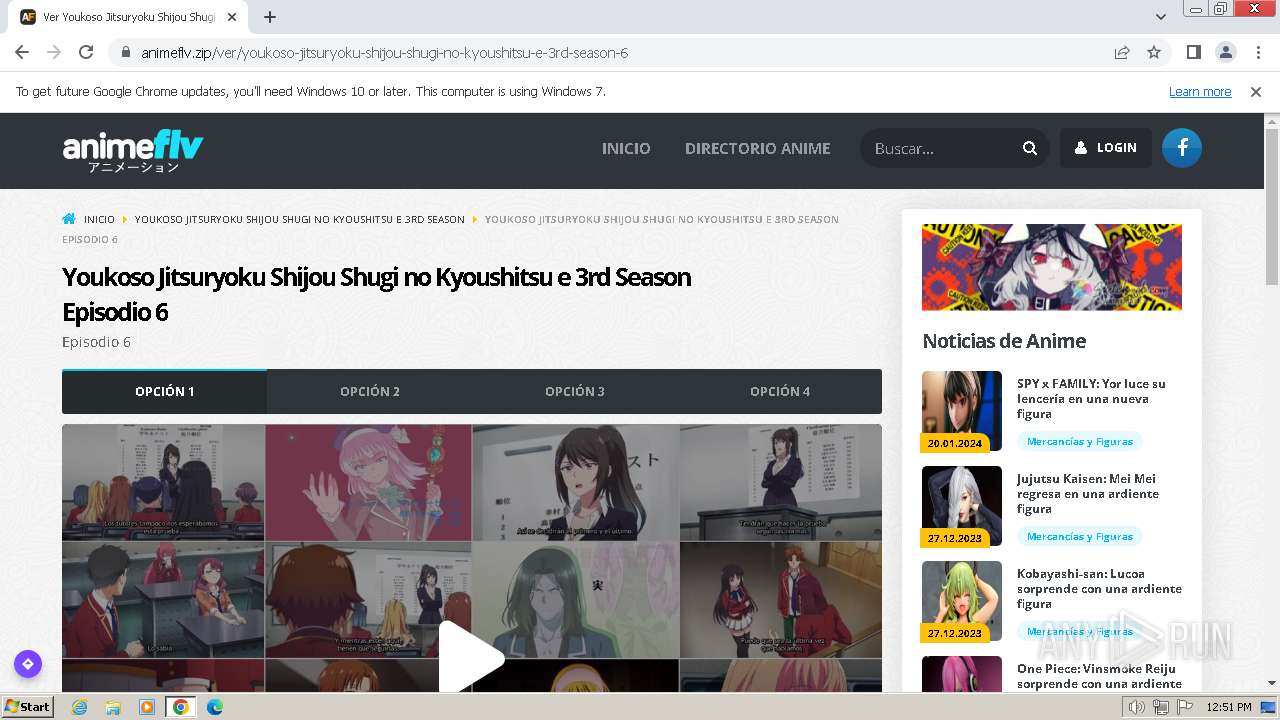Open the Windows Start button
Viewport: 1280px width, 720px height.
coord(28,706)
